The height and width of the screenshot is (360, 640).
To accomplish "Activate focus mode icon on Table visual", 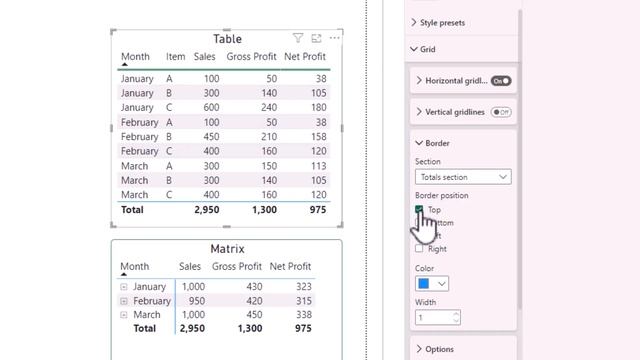I will tap(316, 38).
